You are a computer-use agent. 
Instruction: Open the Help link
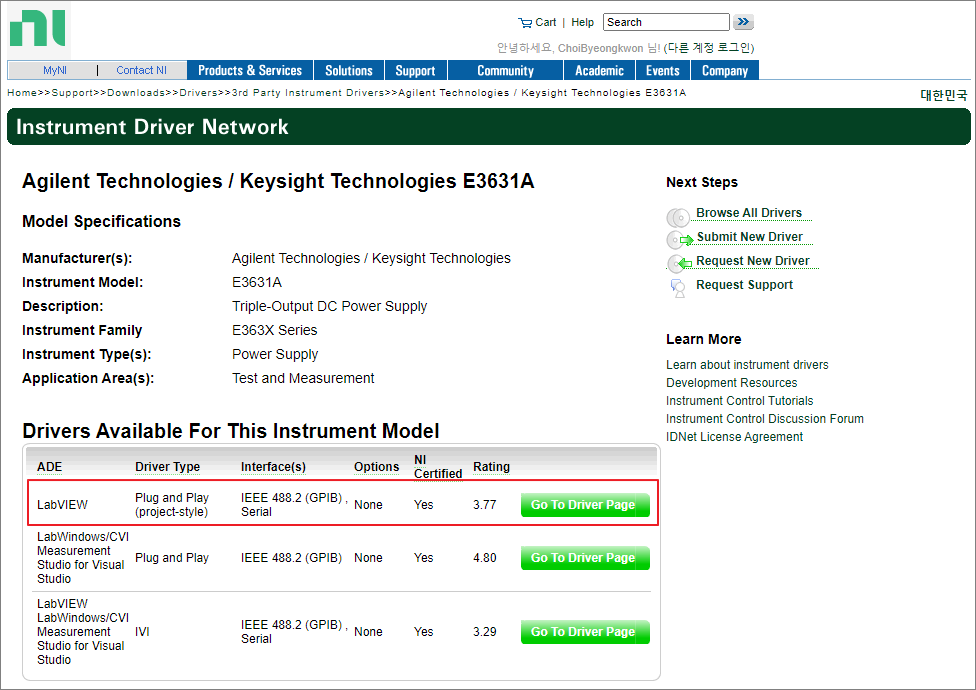(x=583, y=22)
